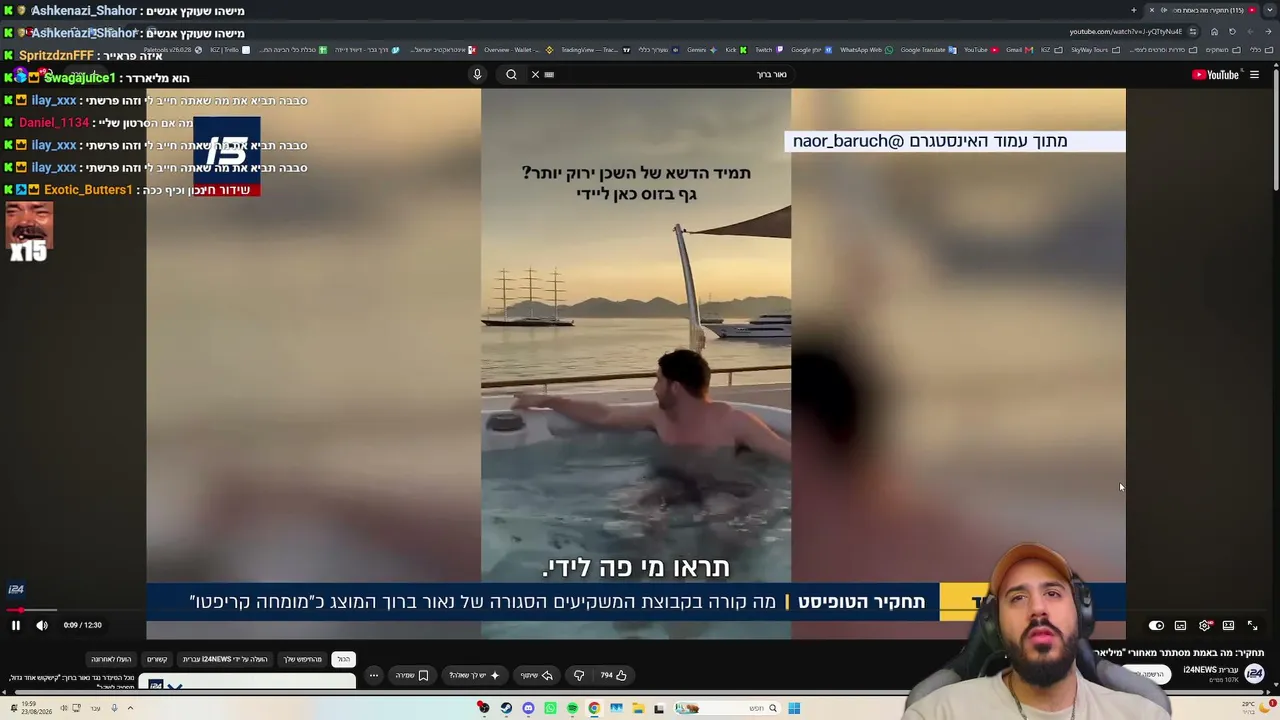Clear the YouTube search box text
Image resolution: width=1280 pixels, height=720 pixels.
535,74
